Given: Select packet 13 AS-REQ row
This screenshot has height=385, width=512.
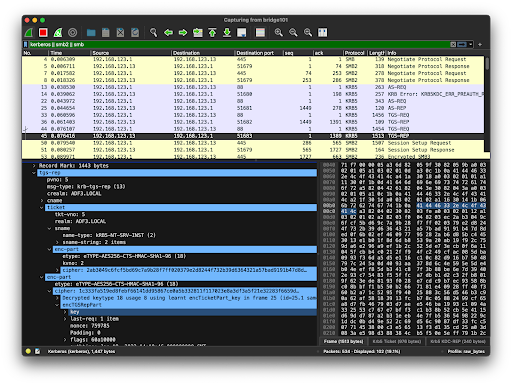Looking at the screenshot, I should coord(253,87).
